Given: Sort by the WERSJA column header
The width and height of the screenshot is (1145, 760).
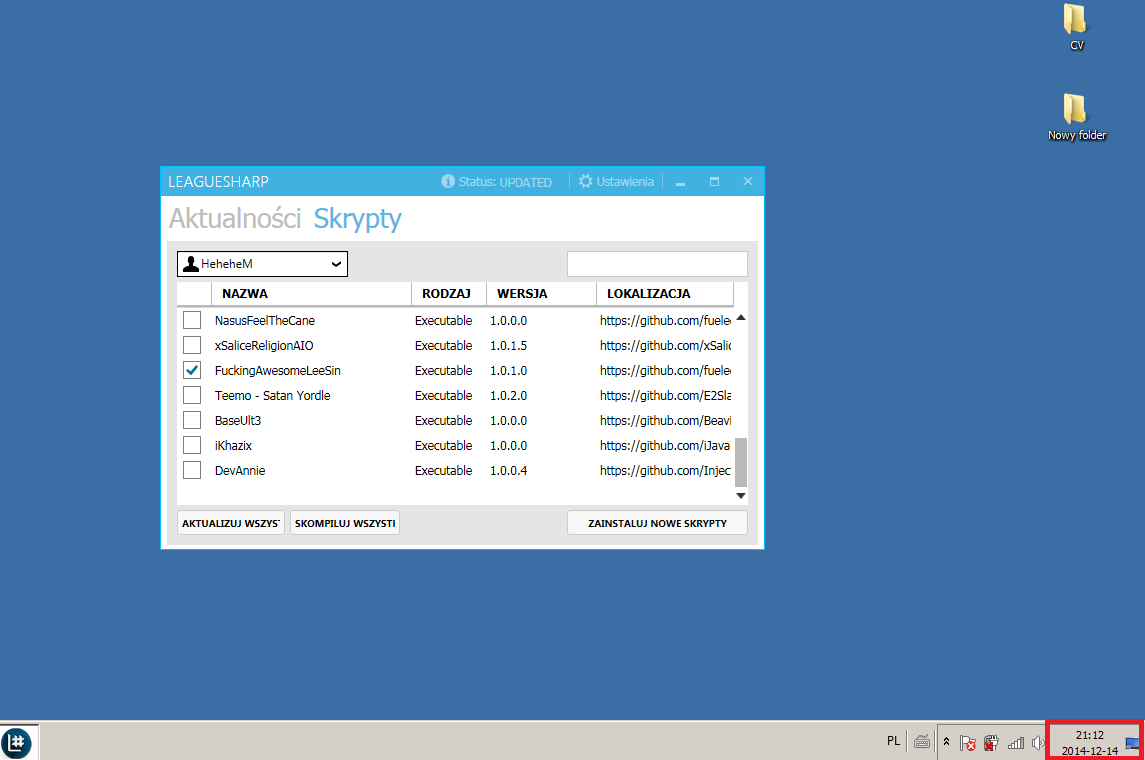Looking at the screenshot, I should coord(541,293).
